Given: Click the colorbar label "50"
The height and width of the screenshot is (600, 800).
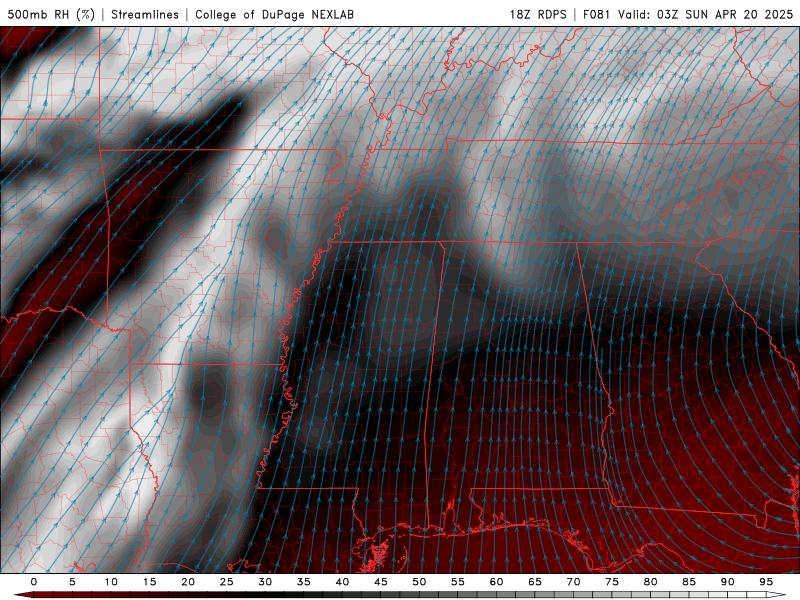Looking at the screenshot, I should (419, 582).
